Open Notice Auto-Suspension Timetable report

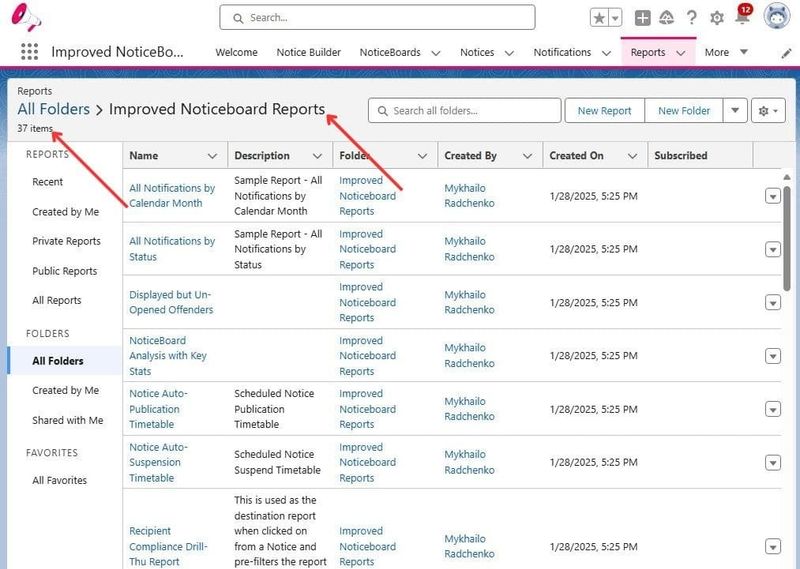pos(158,462)
